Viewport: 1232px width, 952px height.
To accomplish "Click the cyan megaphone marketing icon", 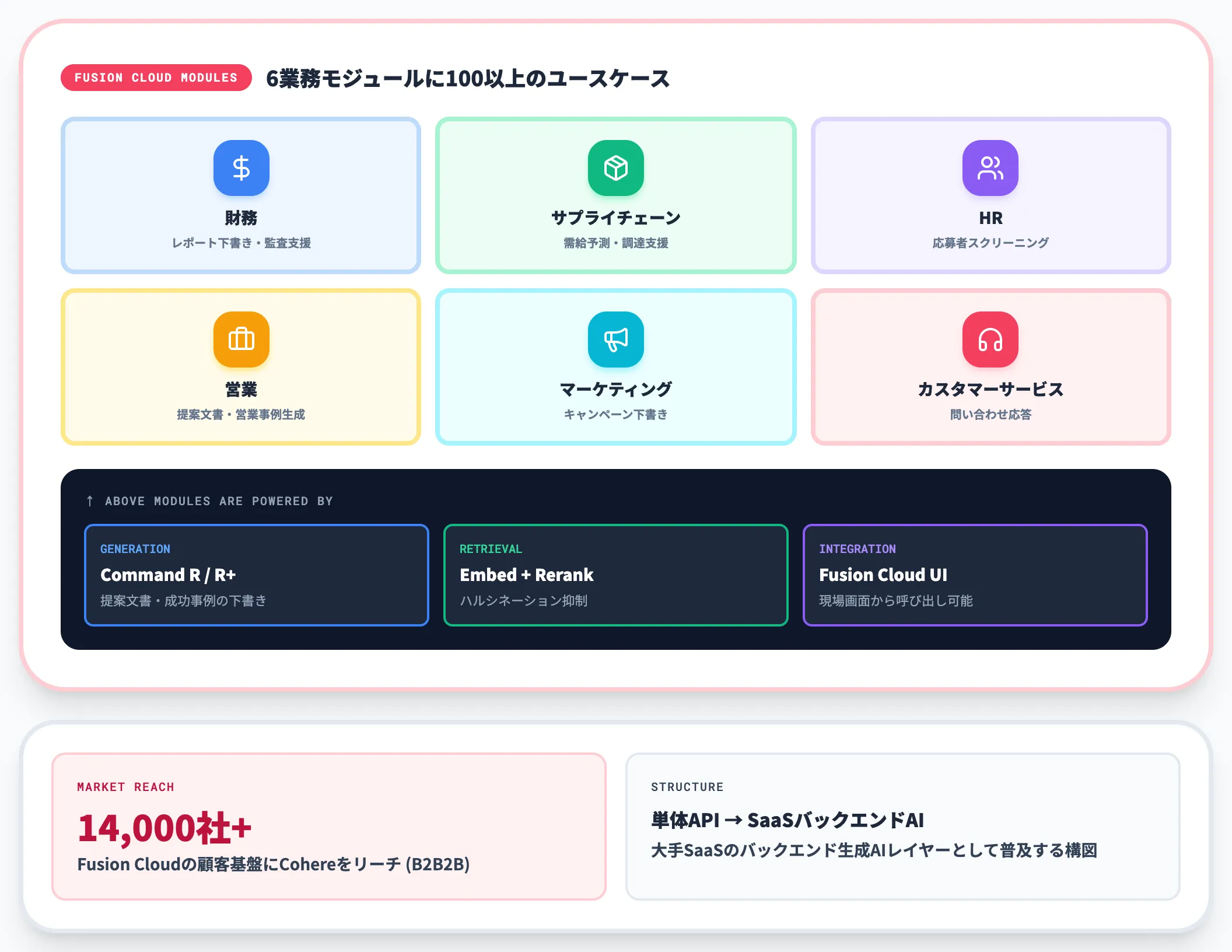I will [x=615, y=339].
